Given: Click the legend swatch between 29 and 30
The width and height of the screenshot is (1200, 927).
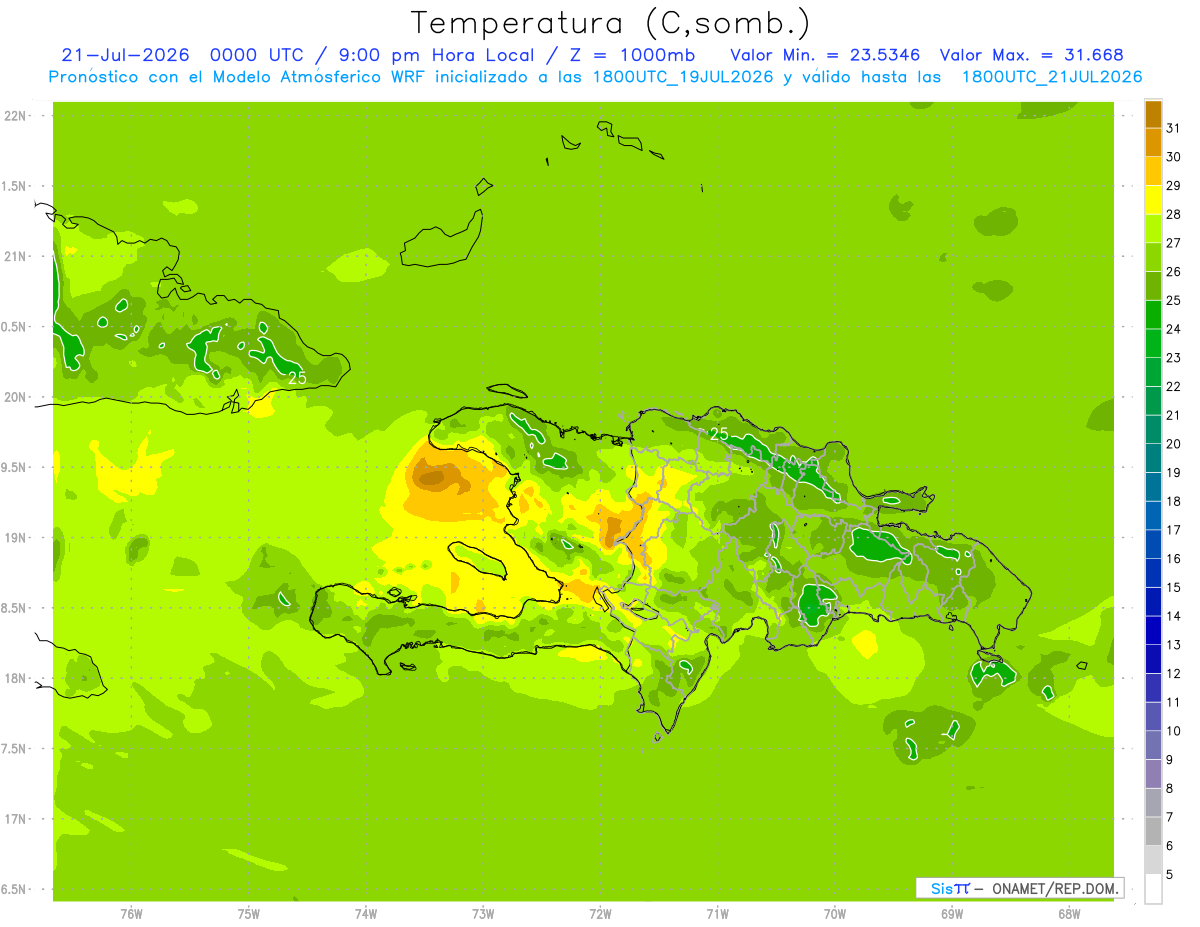Looking at the screenshot, I should (x=1153, y=171).
